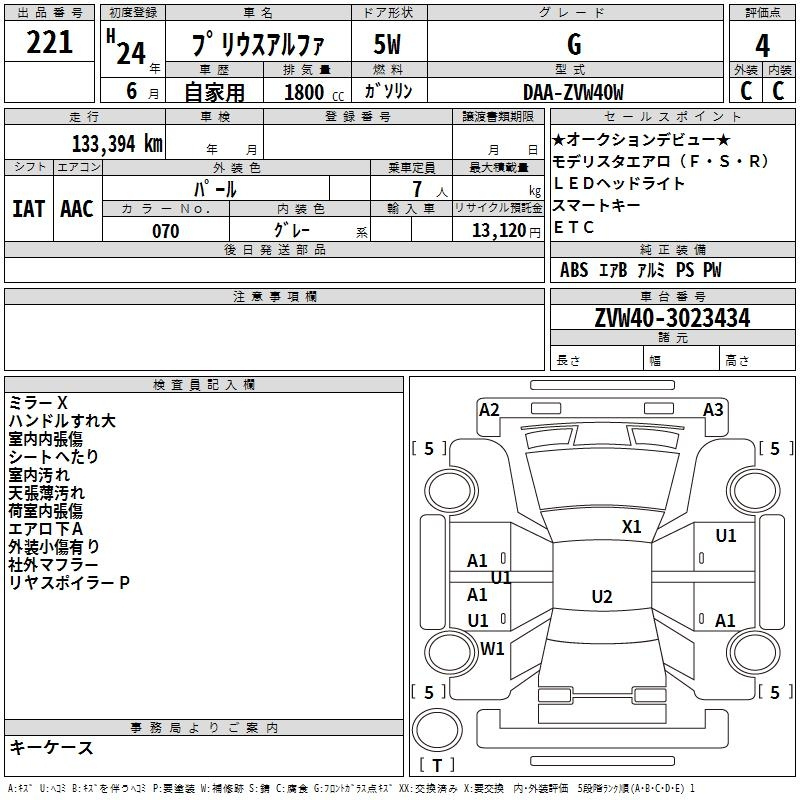The image size is (800, 800).
Task: Click the sales point "スマートキー"
Action: pos(596,205)
